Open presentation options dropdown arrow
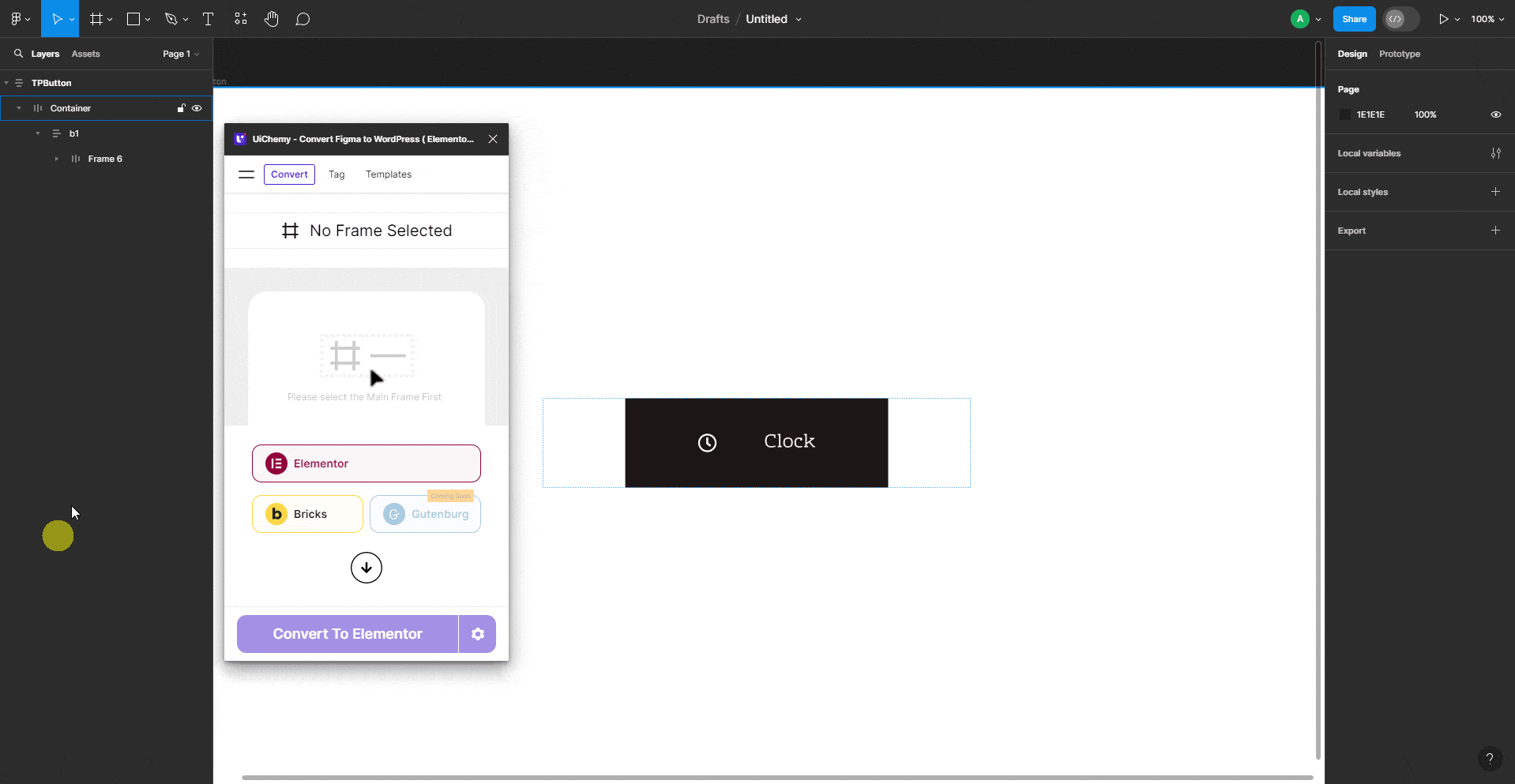The width and height of the screenshot is (1515, 784). (1457, 19)
